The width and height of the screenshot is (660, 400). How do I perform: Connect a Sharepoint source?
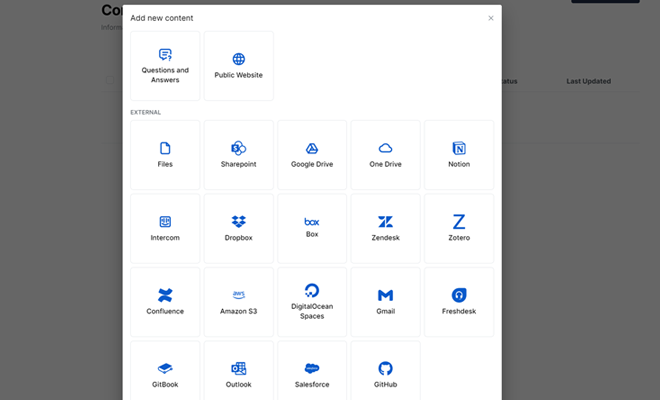239,155
